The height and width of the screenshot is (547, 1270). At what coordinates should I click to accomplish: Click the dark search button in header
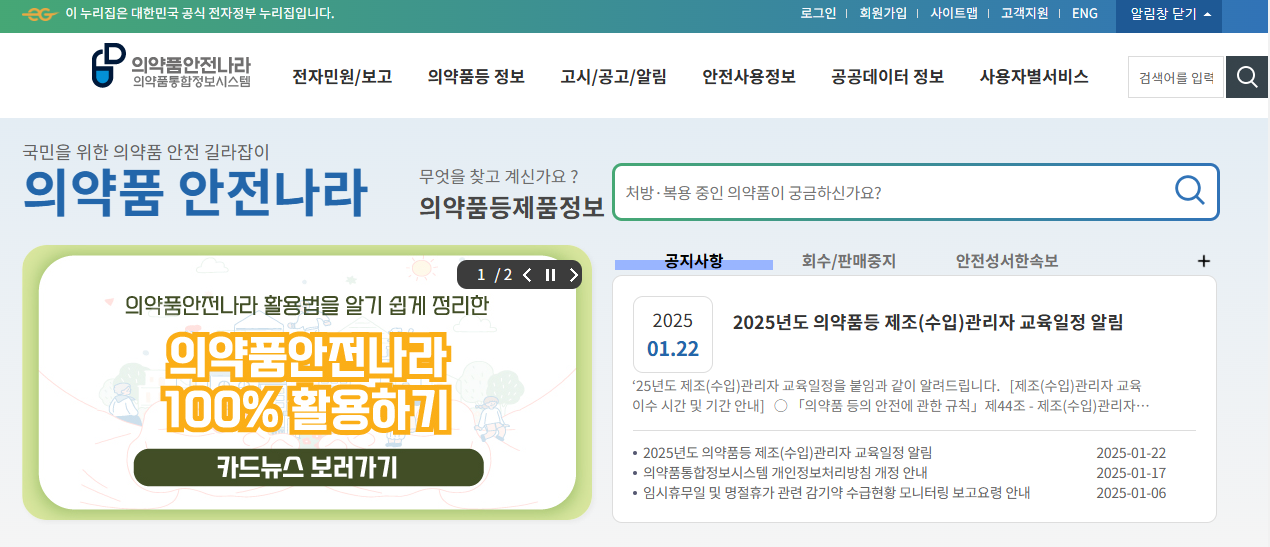(1247, 77)
